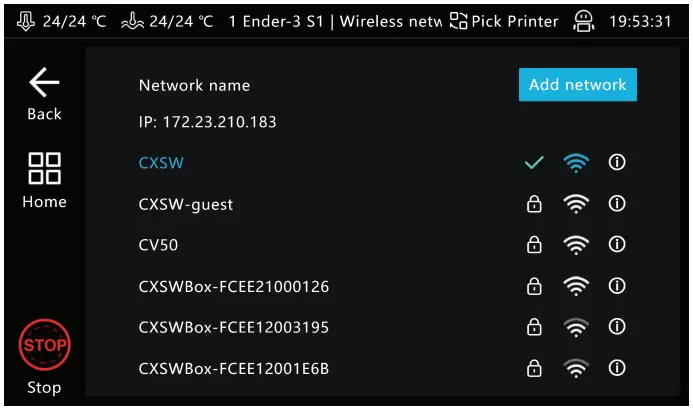This screenshot has height=410, width=693.
Task: Select the connected CXSW network
Action: tap(161, 162)
